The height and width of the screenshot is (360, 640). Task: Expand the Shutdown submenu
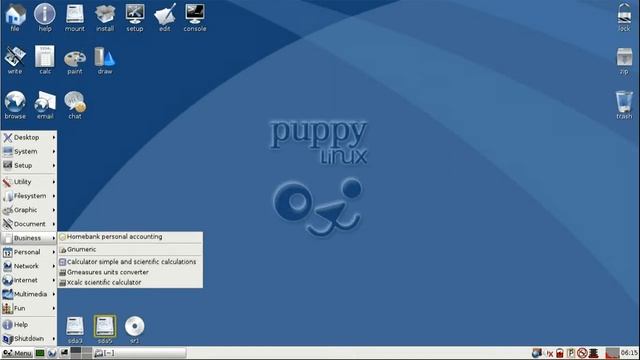coord(29,338)
